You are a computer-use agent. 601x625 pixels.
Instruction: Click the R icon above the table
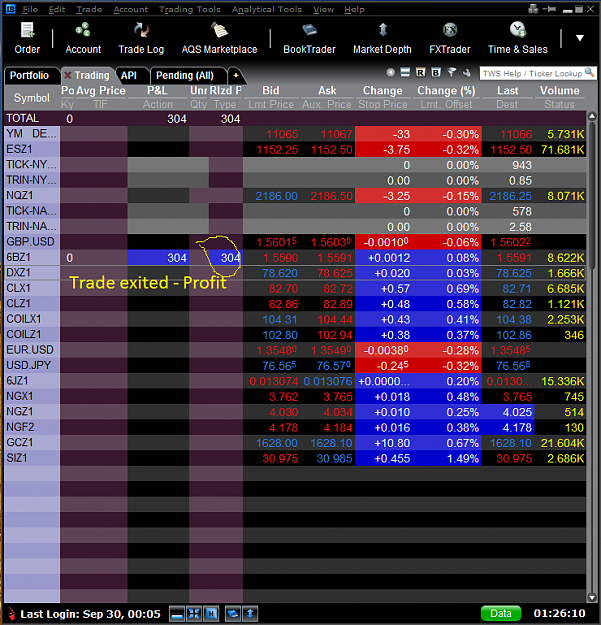pyautogui.click(x=420, y=72)
